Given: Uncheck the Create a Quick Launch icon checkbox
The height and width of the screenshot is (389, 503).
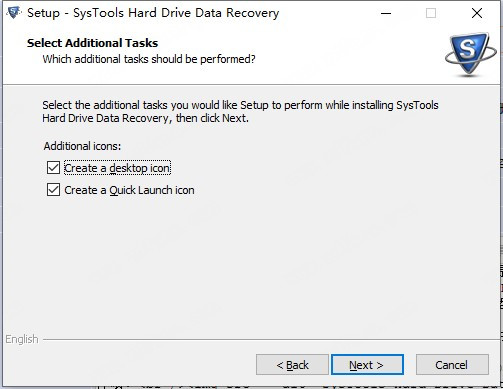Looking at the screenshot, I should [x=53, y=190].
